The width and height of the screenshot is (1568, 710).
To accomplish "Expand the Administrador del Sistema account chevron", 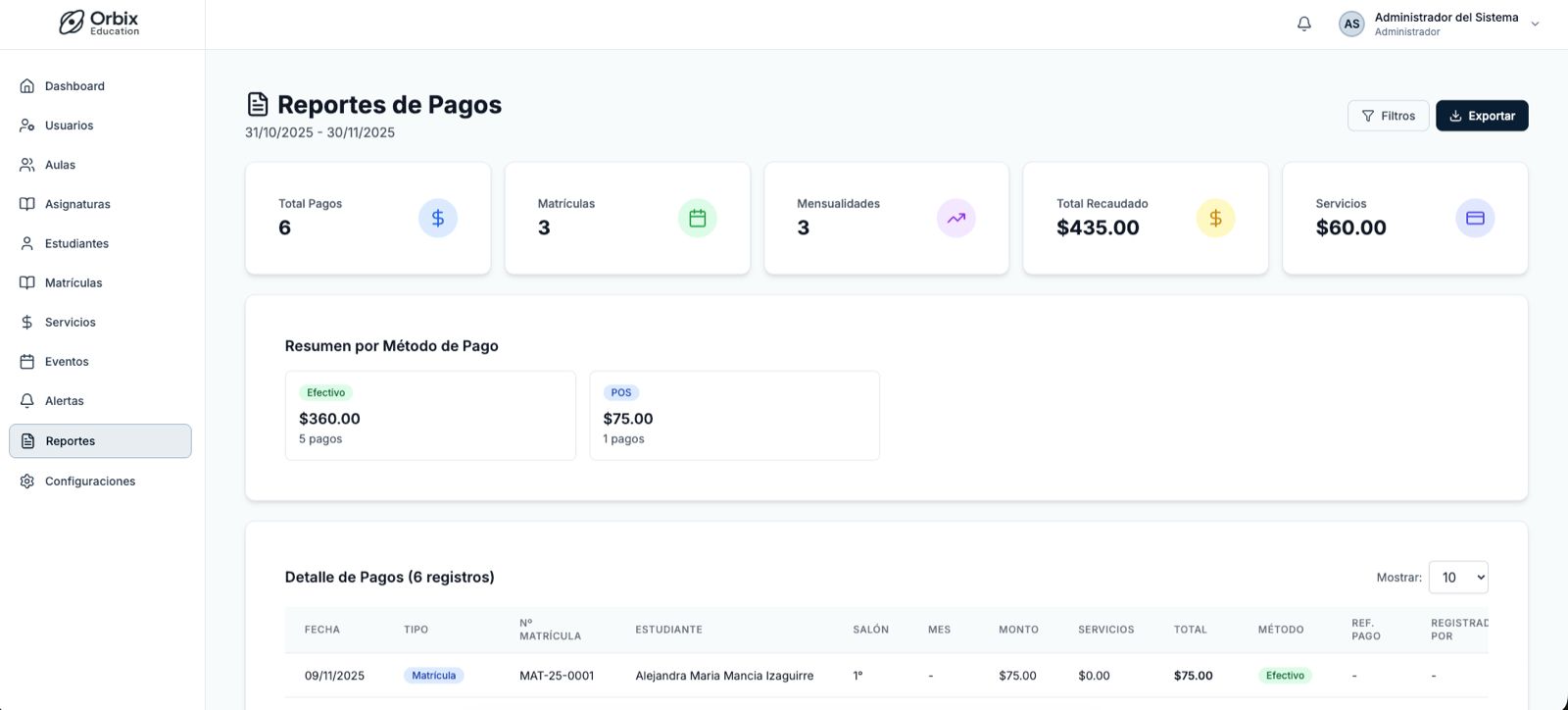I will (x=1535, y=25).
